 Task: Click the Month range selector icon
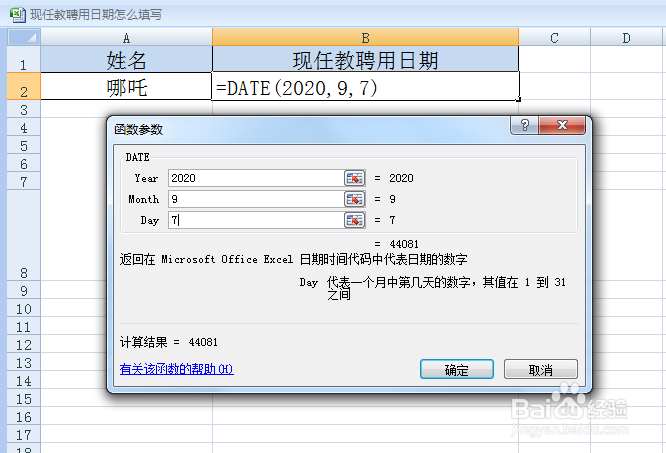tap(354, 199)
